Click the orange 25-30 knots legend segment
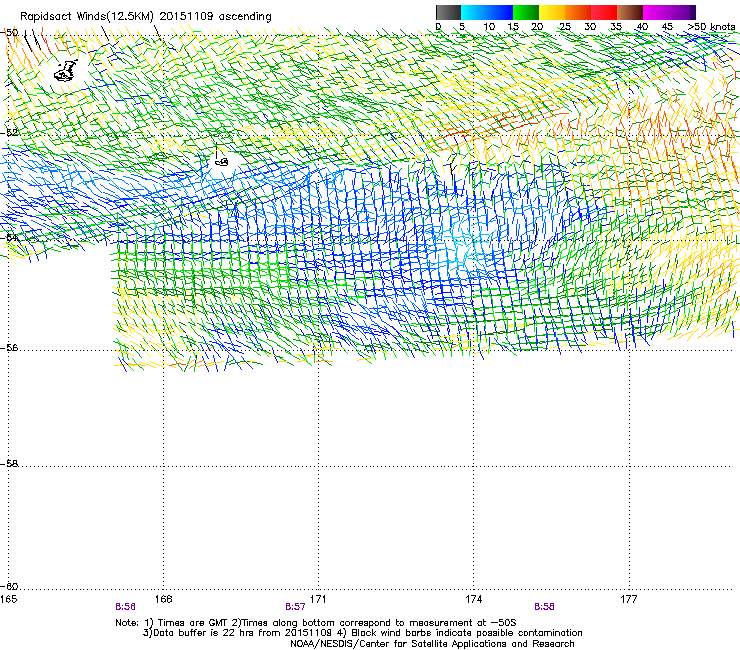The height and width of the screenshot is (650, 740). coord(578,12)
